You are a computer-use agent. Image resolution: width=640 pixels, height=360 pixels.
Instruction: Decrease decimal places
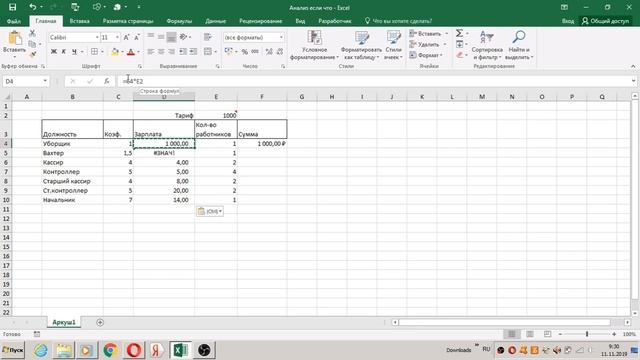click(280, 51)
